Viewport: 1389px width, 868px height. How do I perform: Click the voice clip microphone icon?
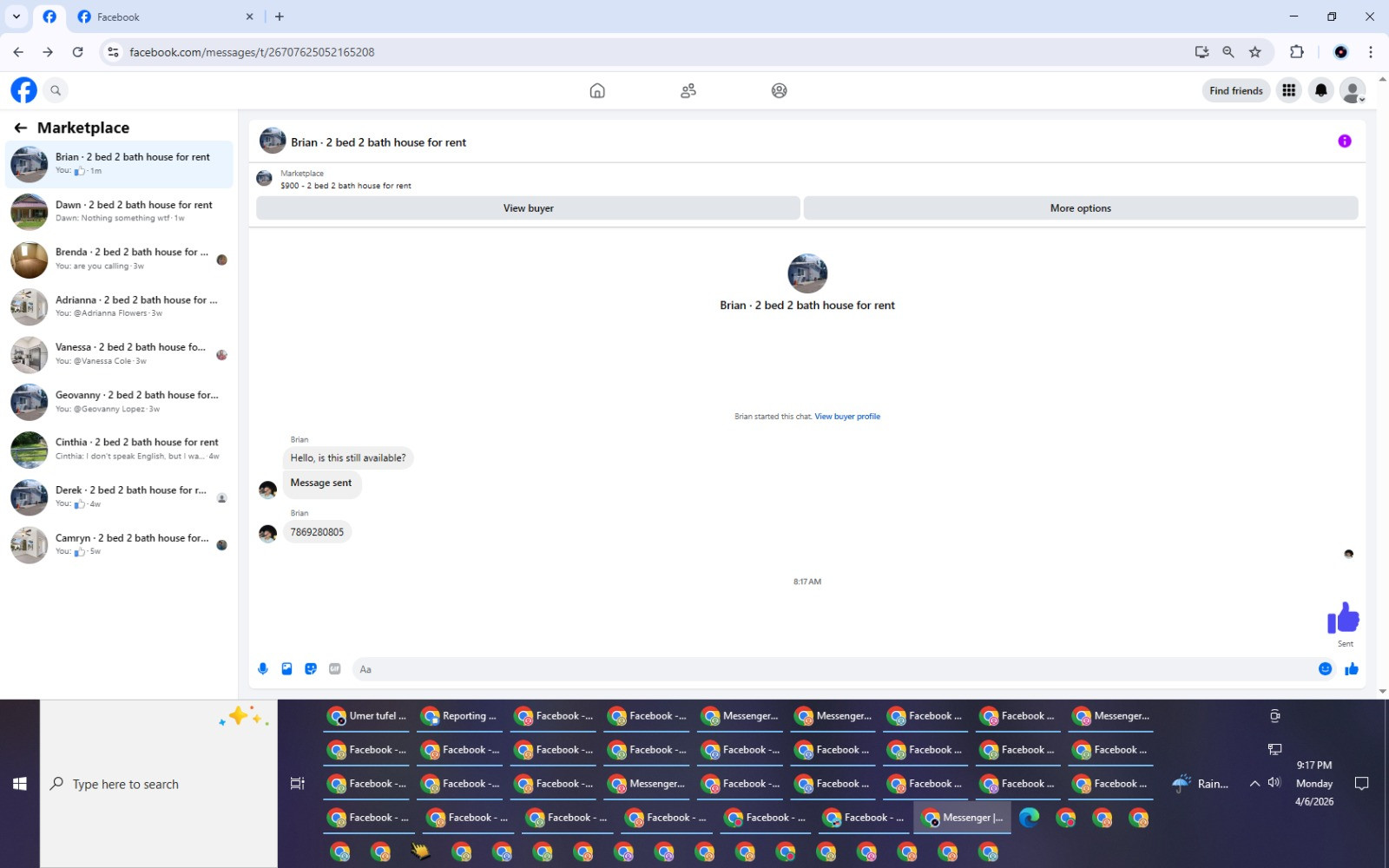[x=263, y=669]
